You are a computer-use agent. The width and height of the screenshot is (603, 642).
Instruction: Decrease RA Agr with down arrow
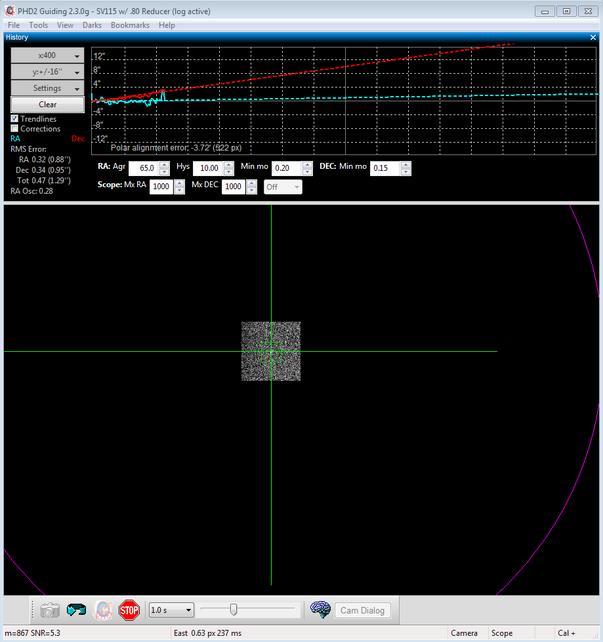tap(164, 172)
